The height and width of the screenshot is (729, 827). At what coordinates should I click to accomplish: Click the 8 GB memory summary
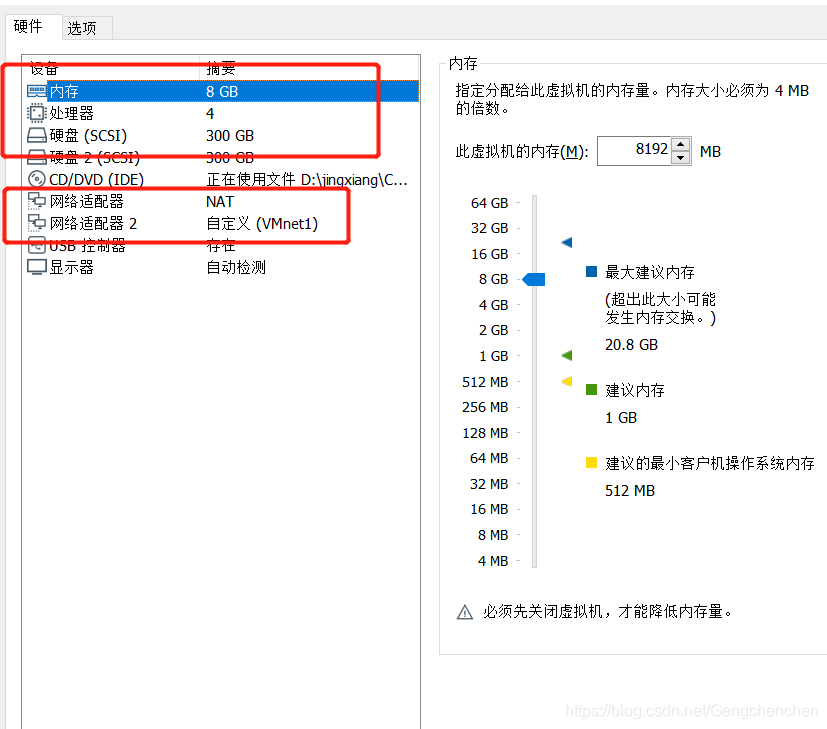[x=222, y=91]
